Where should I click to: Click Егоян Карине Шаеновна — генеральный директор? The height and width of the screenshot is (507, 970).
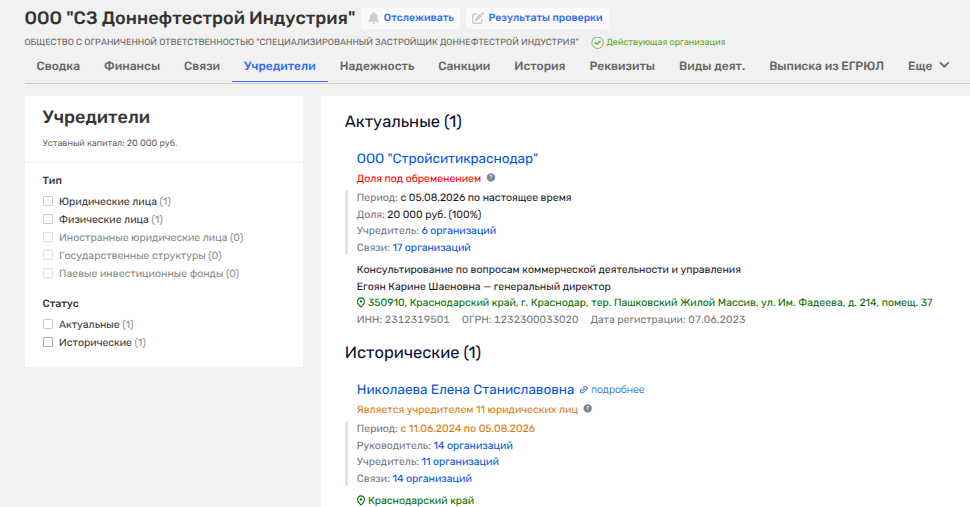point(483,287)
